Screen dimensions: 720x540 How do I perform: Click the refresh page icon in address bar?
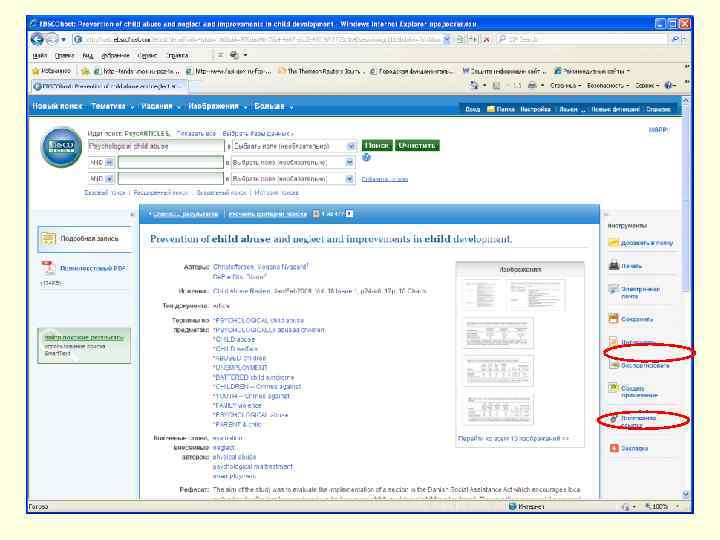tap(473, 39)
